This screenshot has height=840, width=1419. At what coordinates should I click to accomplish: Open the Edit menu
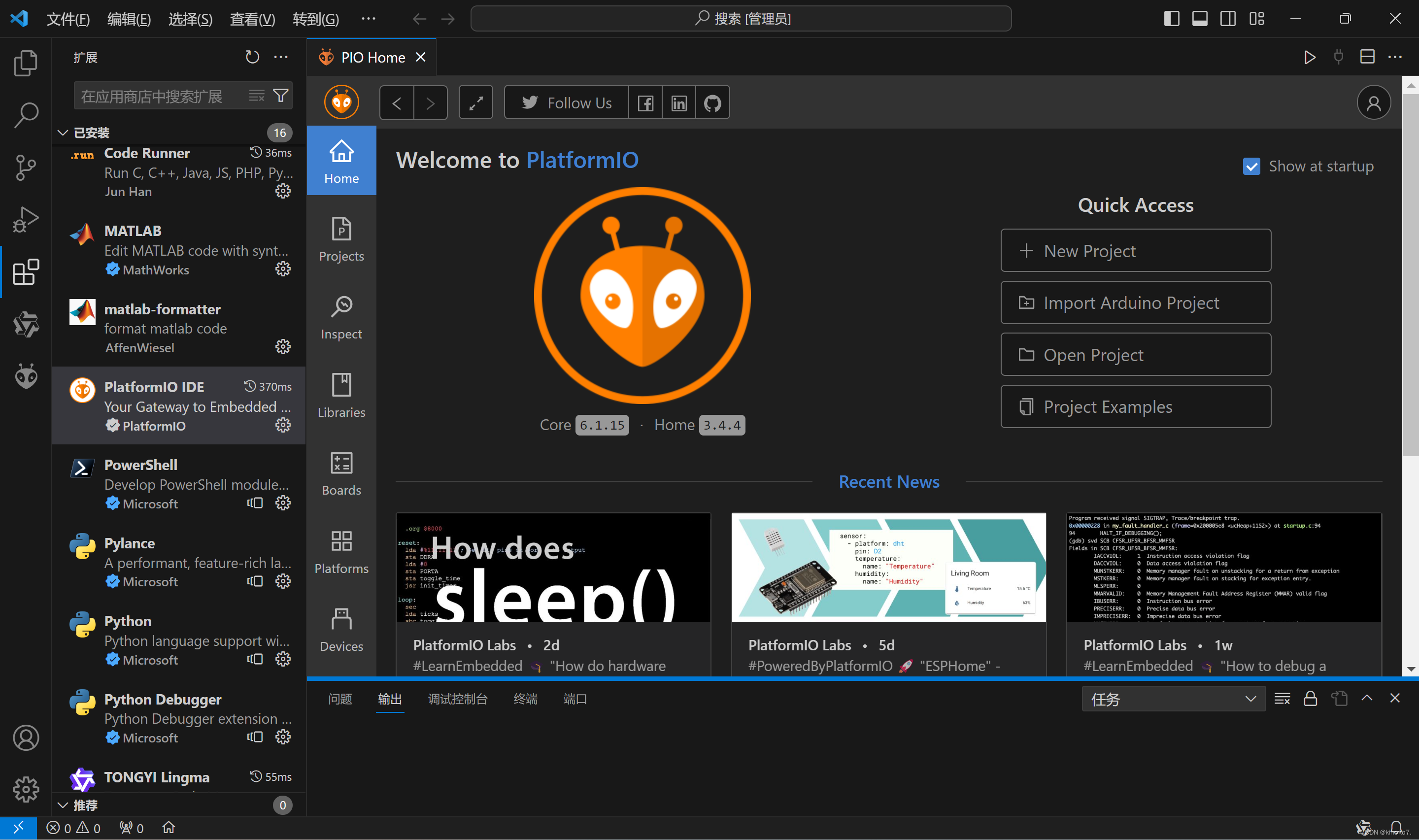point(129,19)
